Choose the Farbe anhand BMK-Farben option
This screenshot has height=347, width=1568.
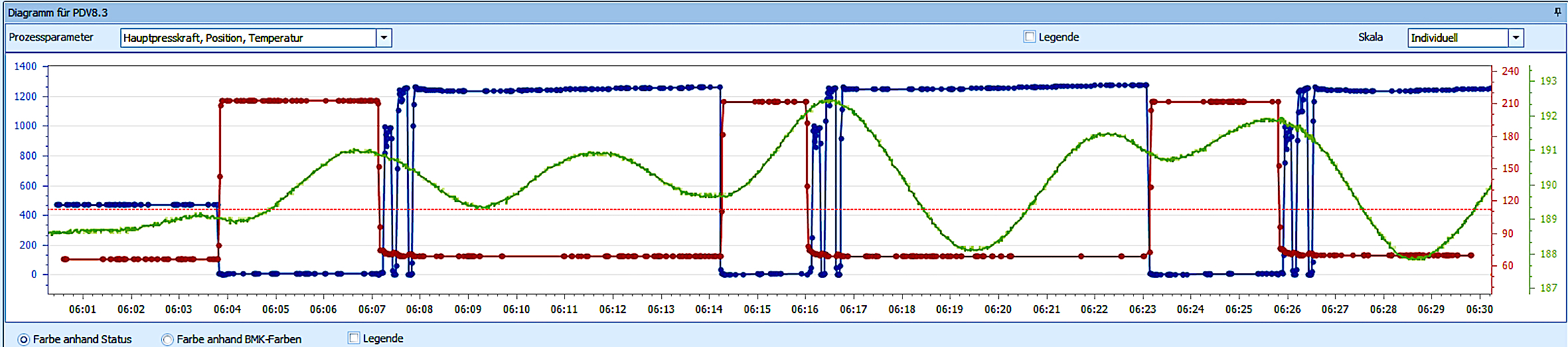167,340
